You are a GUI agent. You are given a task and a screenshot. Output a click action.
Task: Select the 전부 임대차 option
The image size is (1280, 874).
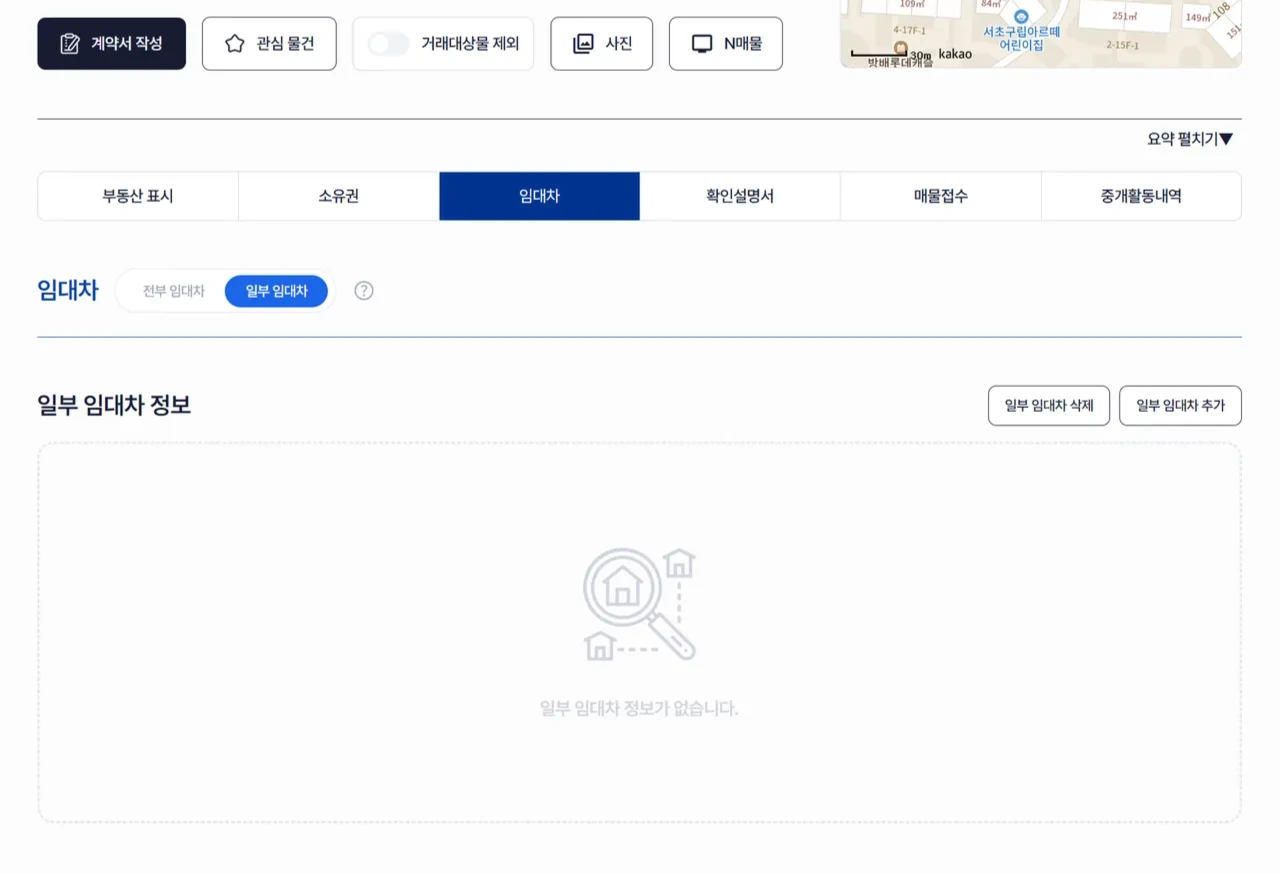(x=173, y=291)
